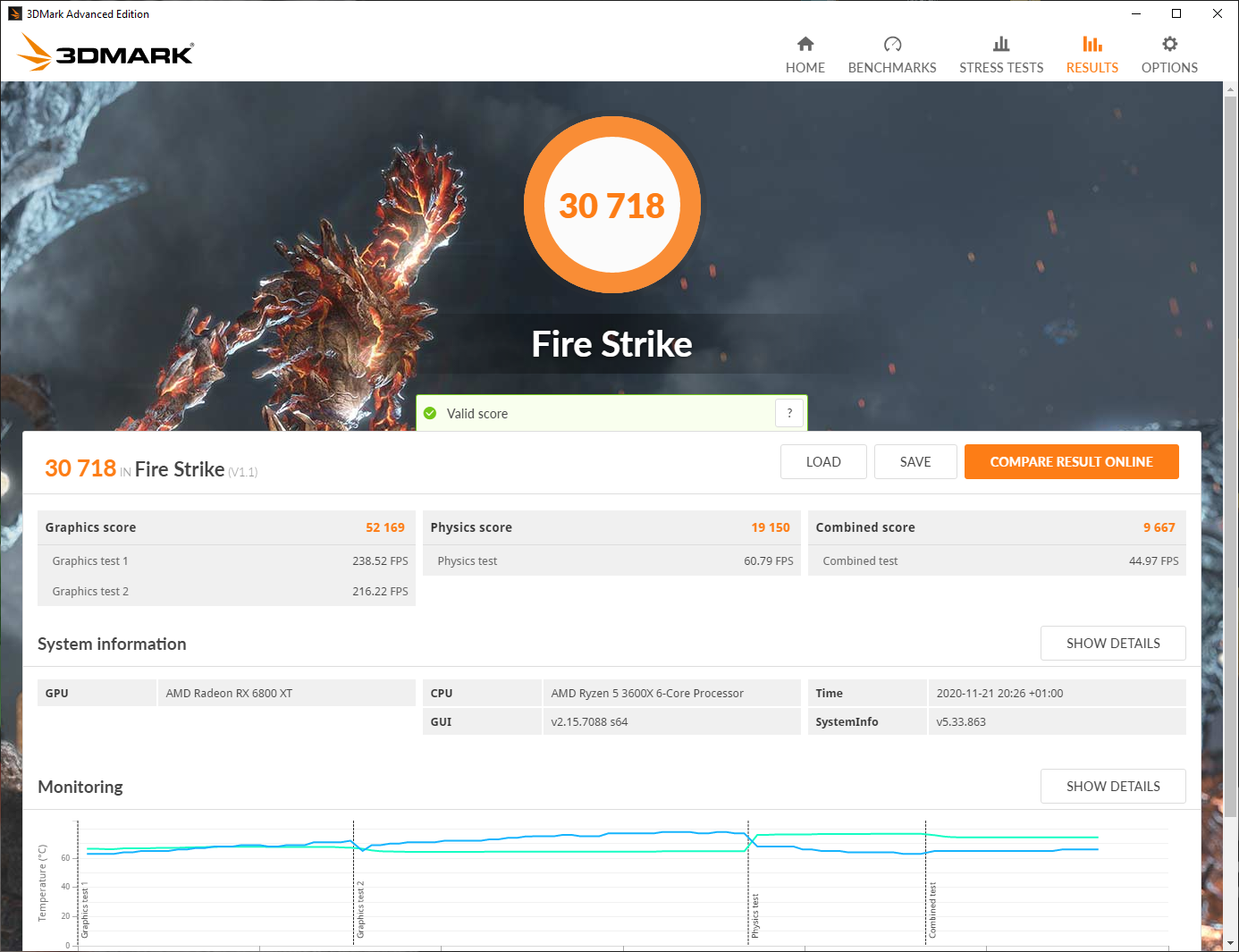Select the Results tab
Image resolution: width=1239 pixels, height=952 pixels.
[x=1091, y=55]
